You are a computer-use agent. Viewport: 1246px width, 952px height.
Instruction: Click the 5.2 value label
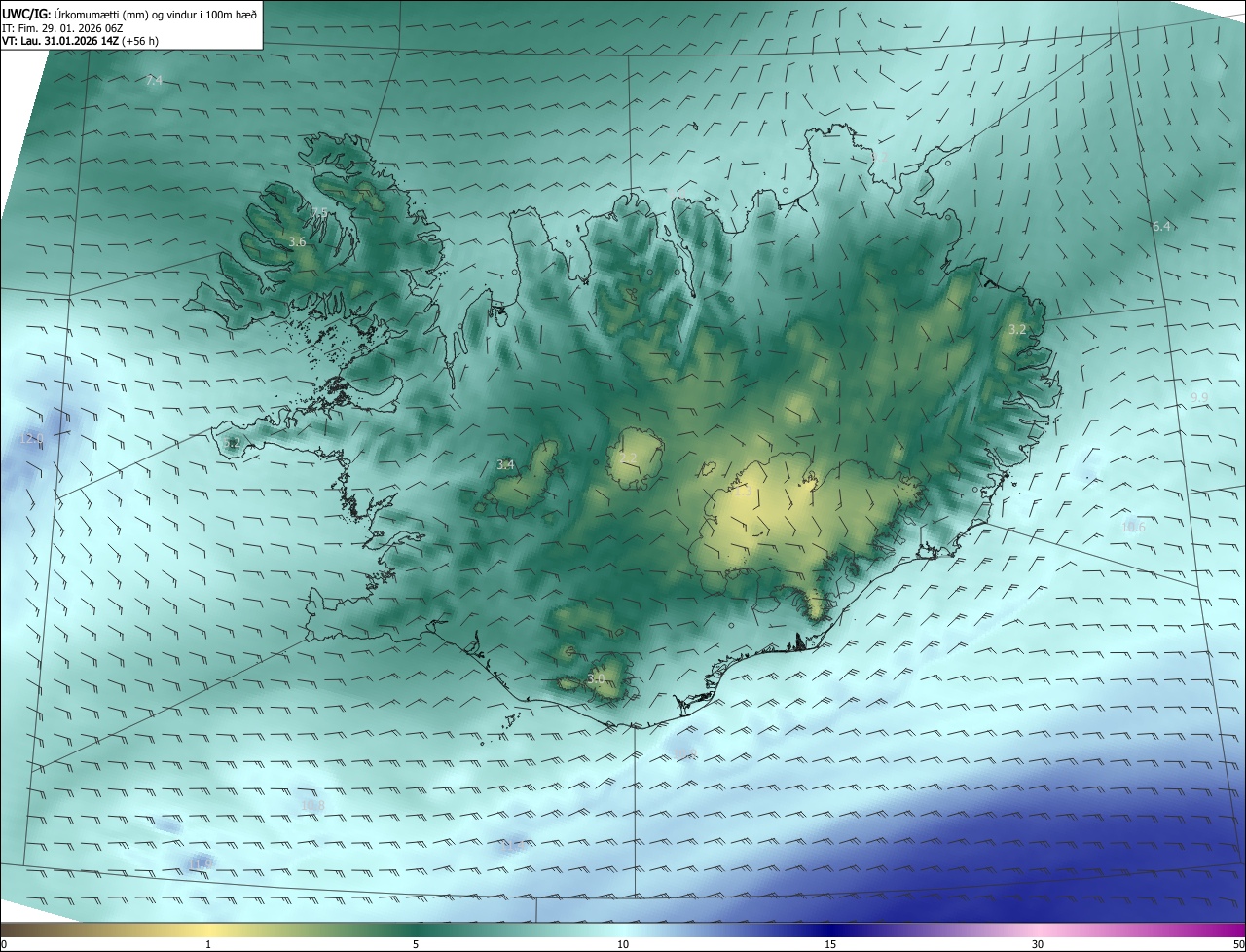232,443
